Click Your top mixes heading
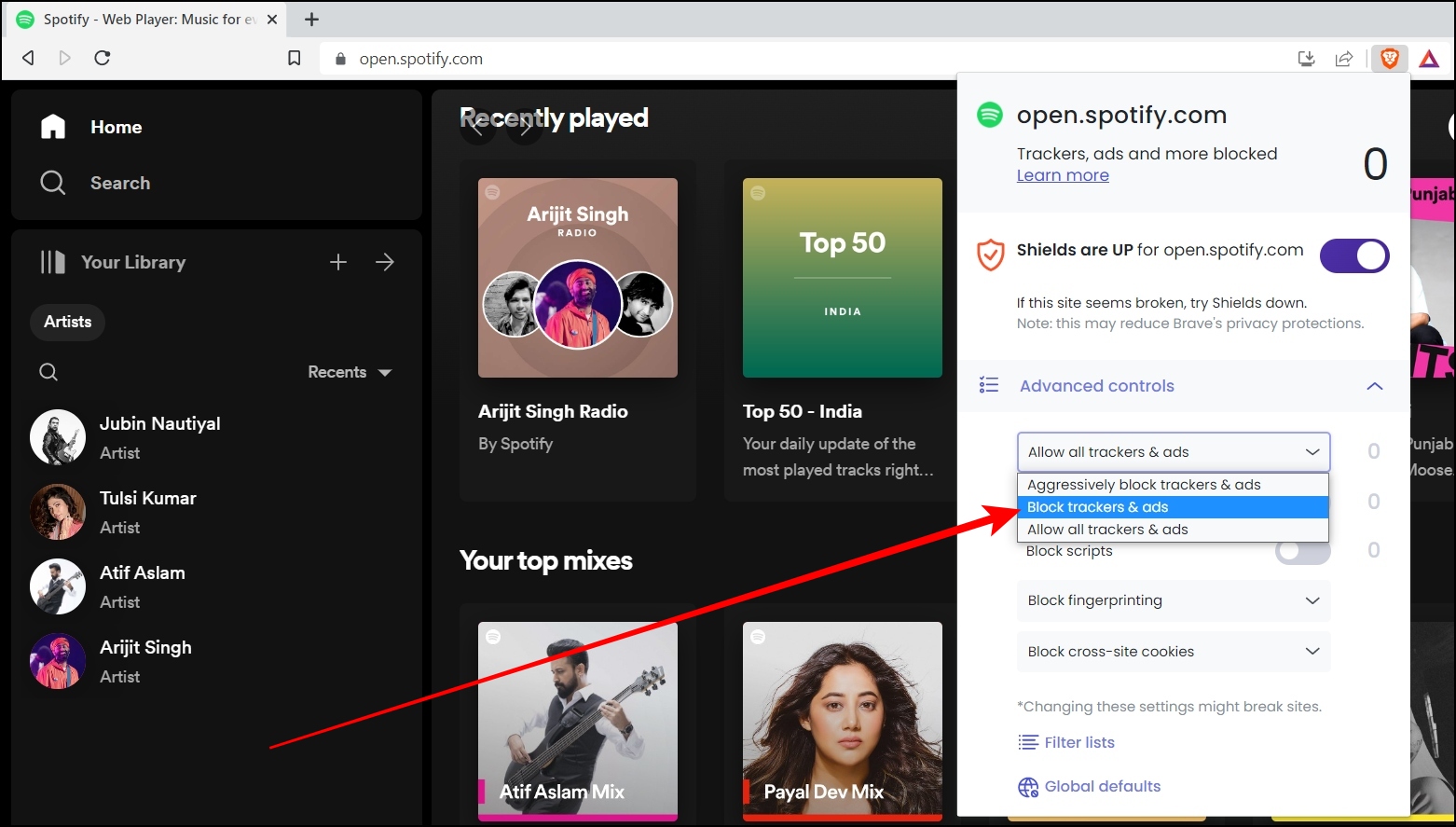This screenshot has width=1456, height=827. [x=546, y=560]
